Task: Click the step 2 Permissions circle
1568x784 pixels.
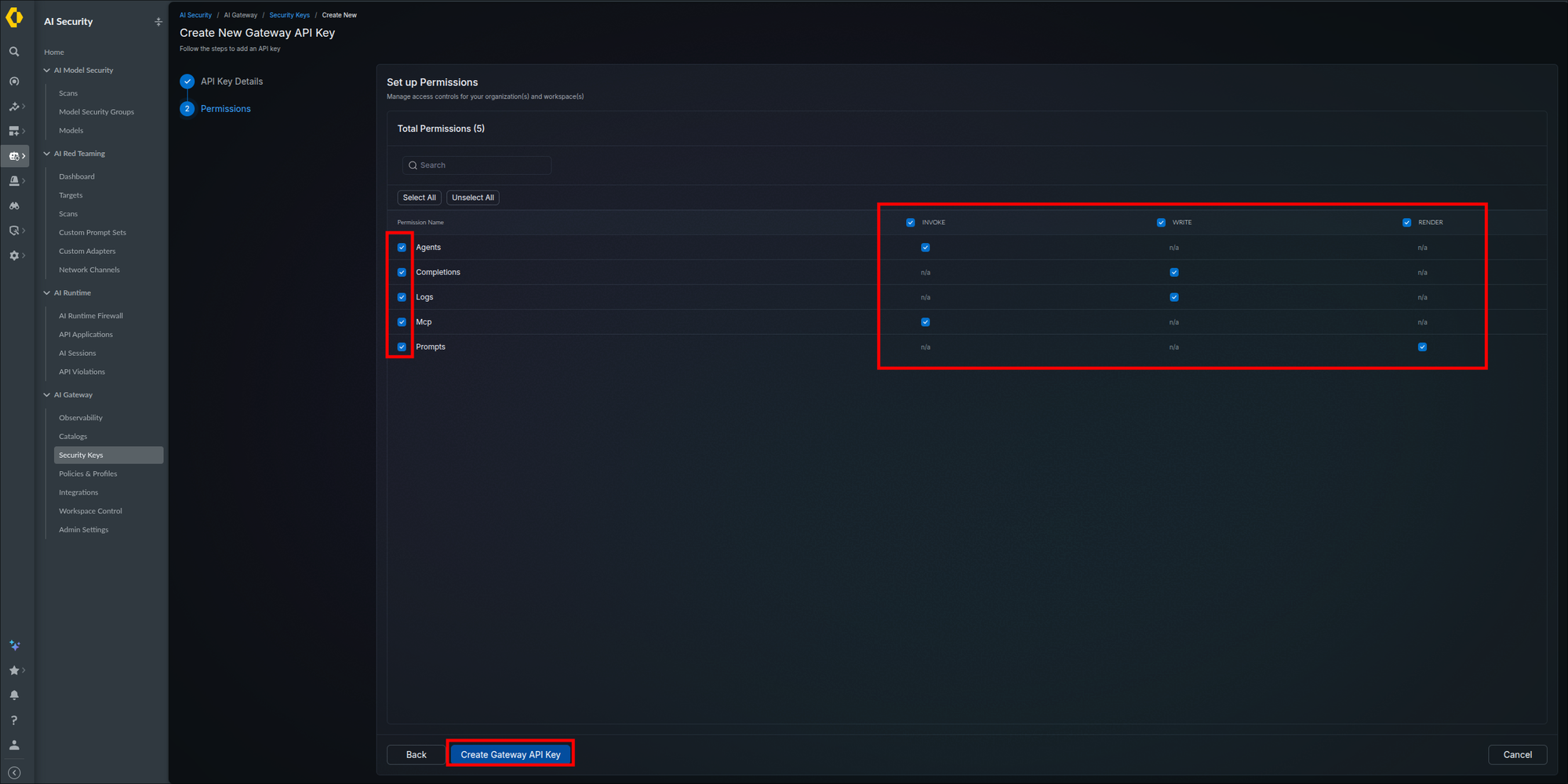Action: (x=187, y=109)
